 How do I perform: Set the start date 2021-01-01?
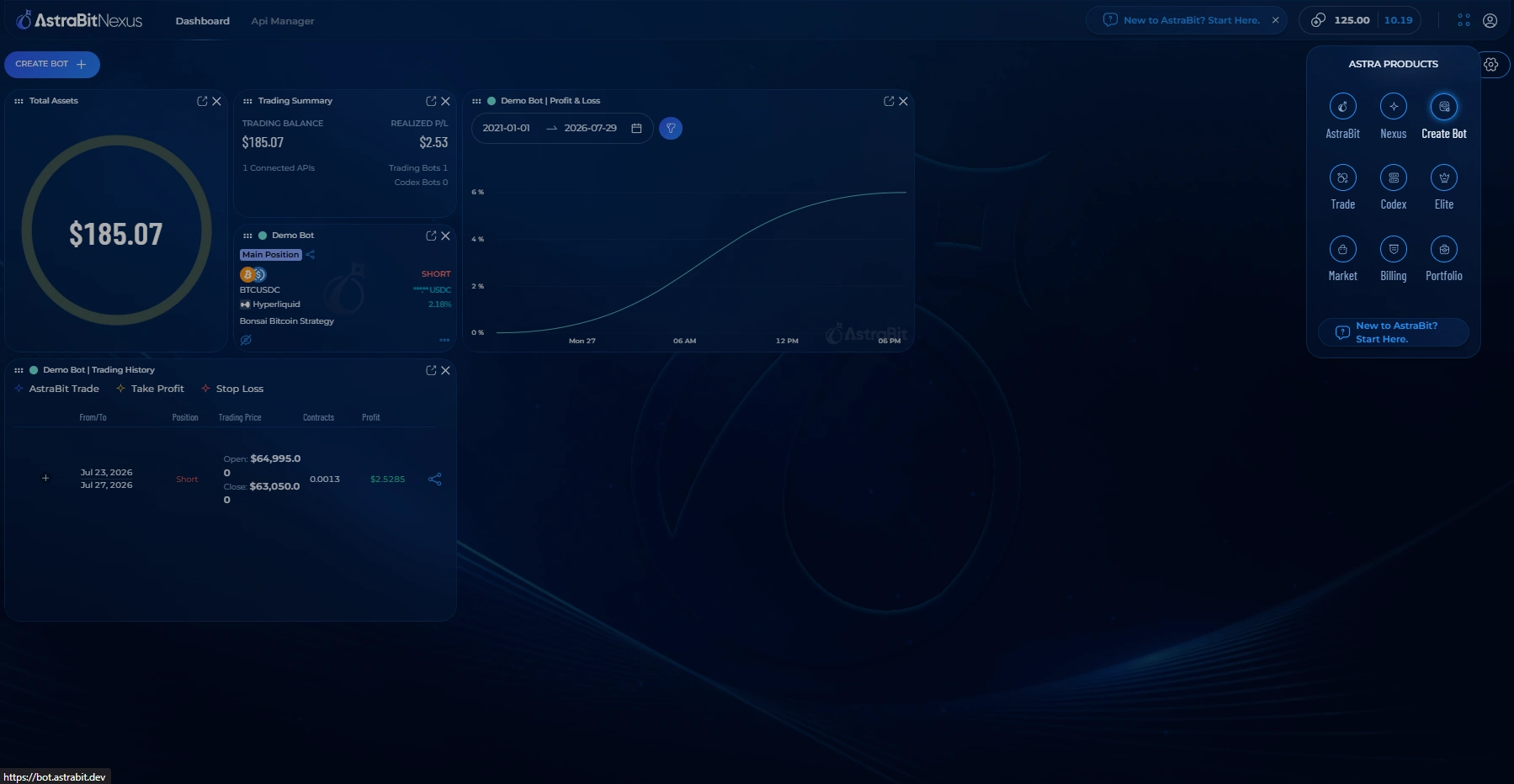pyautogui.click(x=507, y=128)
